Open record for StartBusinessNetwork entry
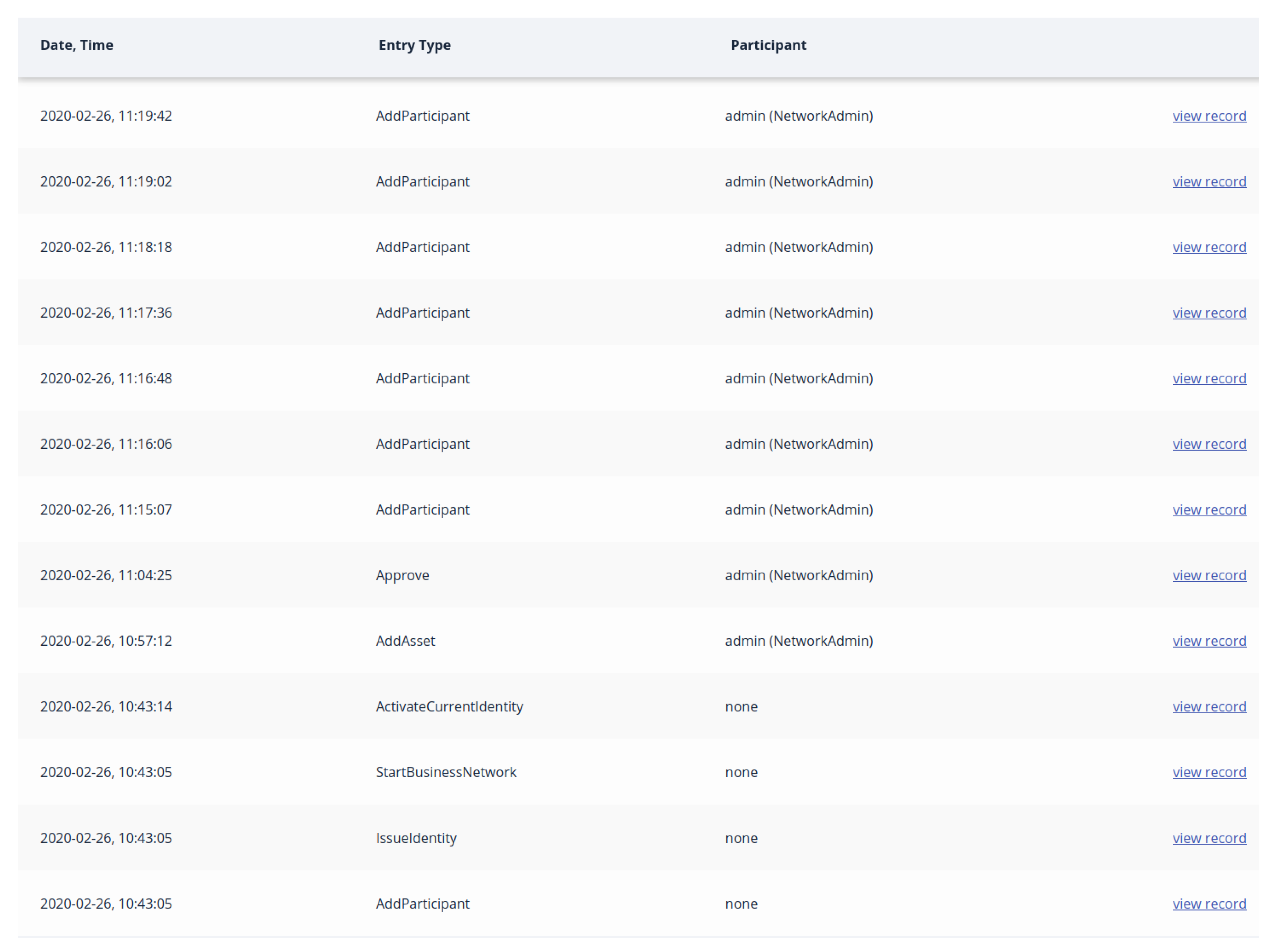The width and height of the screenshot is (1276, 952). [1209, 773]
